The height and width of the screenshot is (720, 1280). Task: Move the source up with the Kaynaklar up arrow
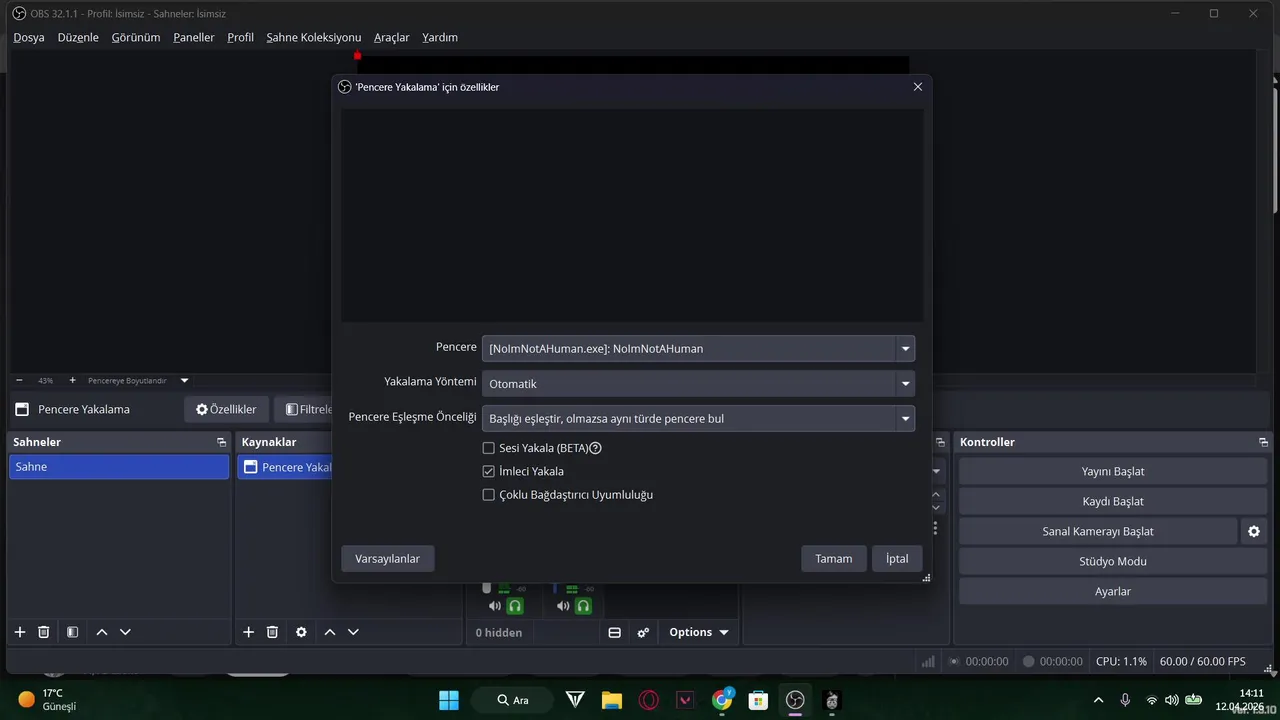tap(330, 632)
